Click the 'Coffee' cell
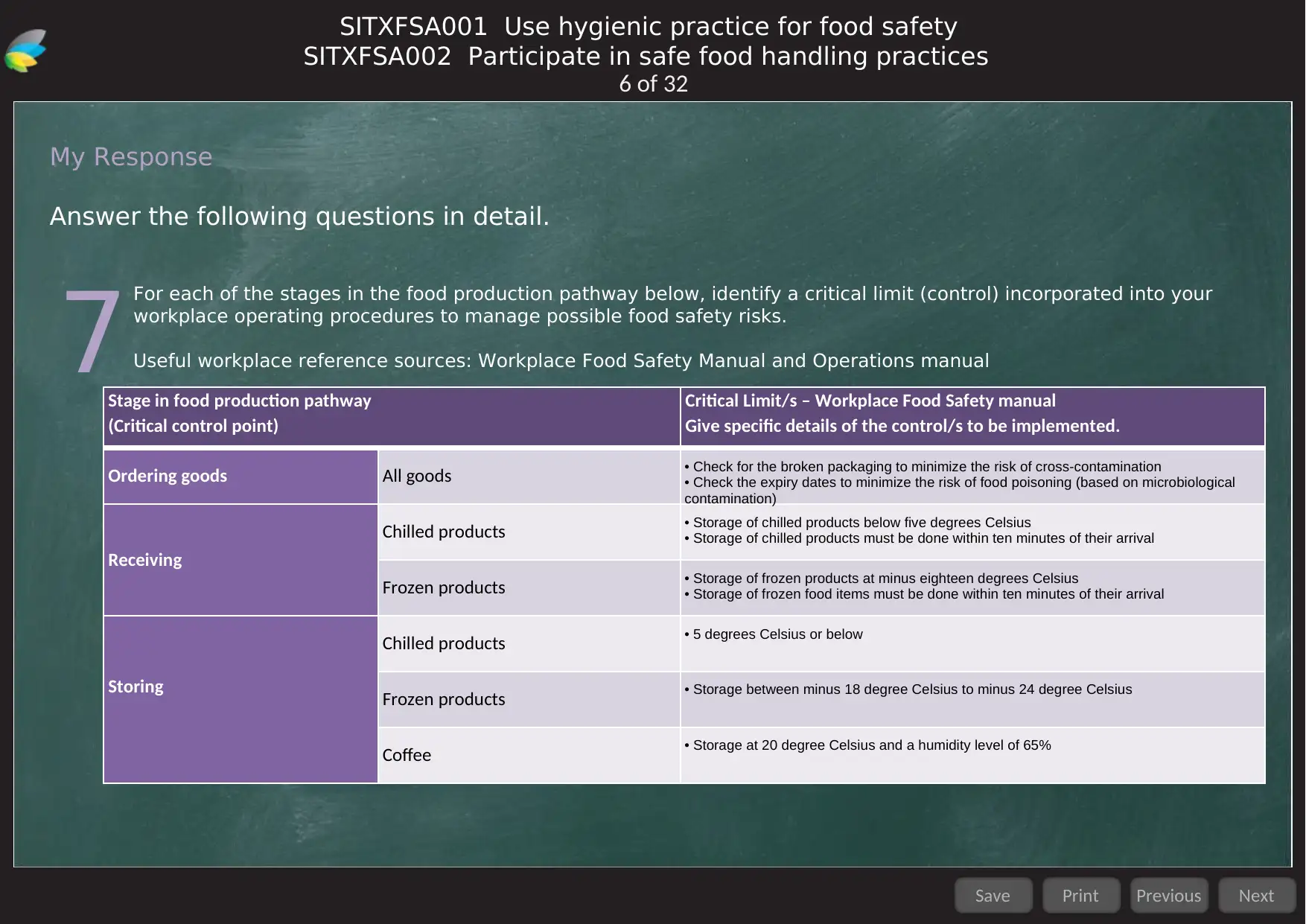This screenshot has height=924, width=1306. [x=529, y=755]
